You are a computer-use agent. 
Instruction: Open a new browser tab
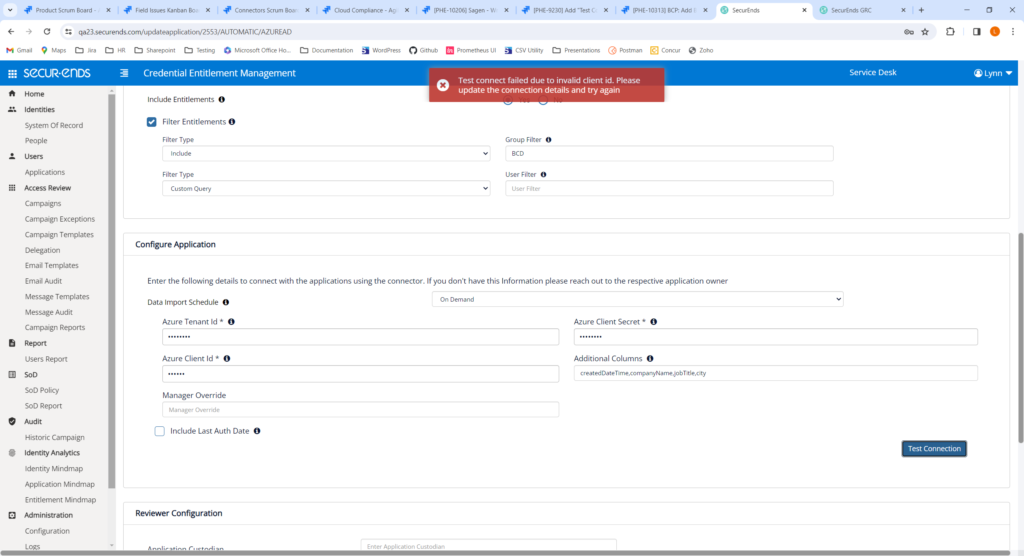[921, 10]
